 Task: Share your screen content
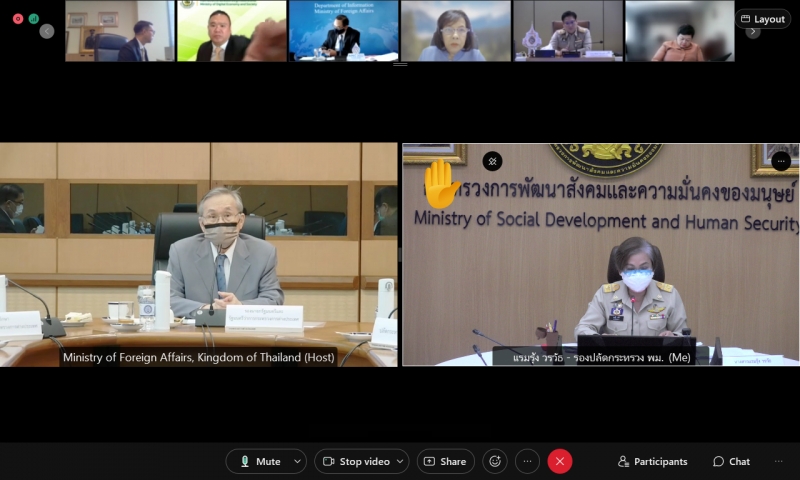coord(445,461)
